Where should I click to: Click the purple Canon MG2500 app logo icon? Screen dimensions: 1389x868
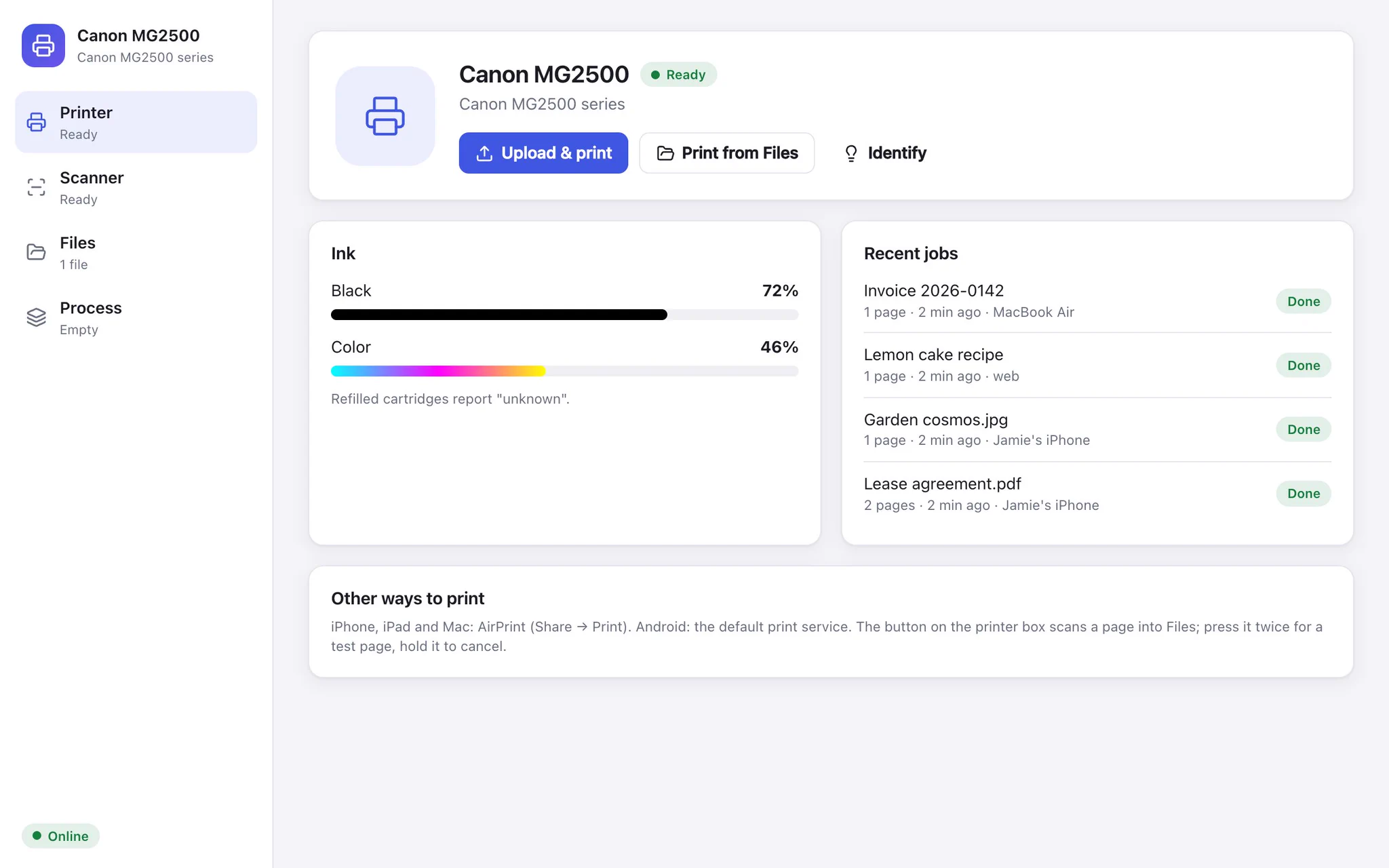[43, 45]
